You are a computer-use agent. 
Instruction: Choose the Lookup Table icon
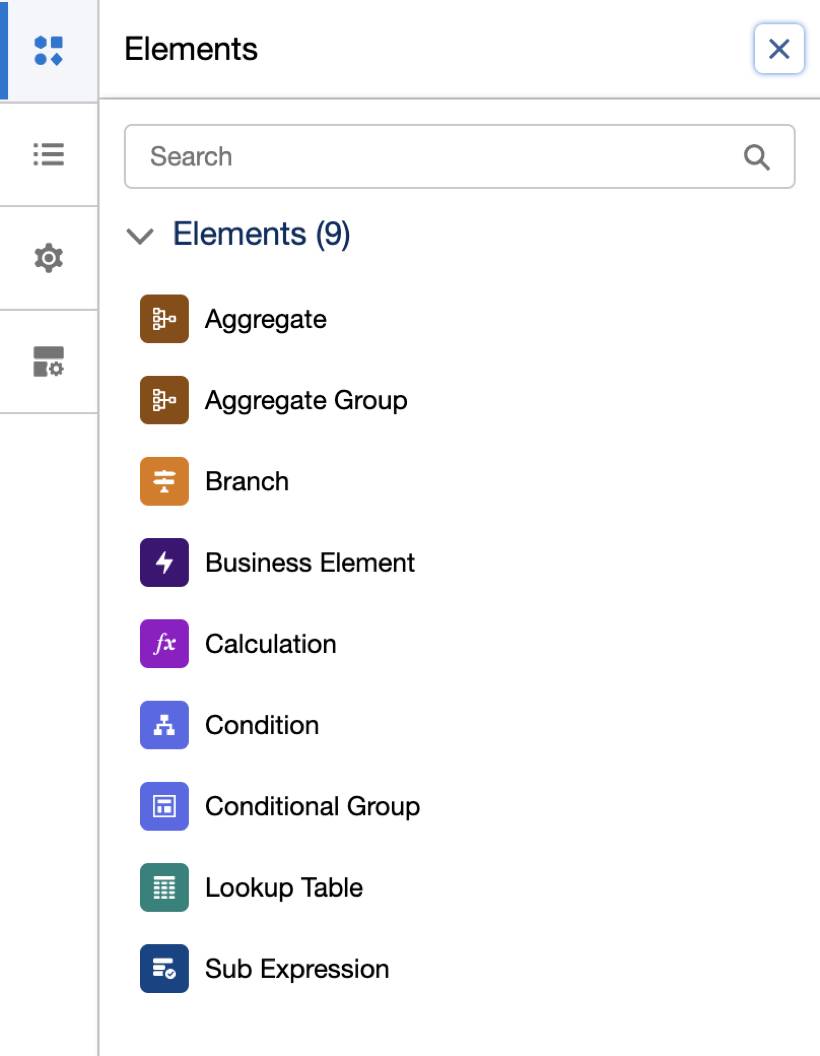click(x=164, y=887)
